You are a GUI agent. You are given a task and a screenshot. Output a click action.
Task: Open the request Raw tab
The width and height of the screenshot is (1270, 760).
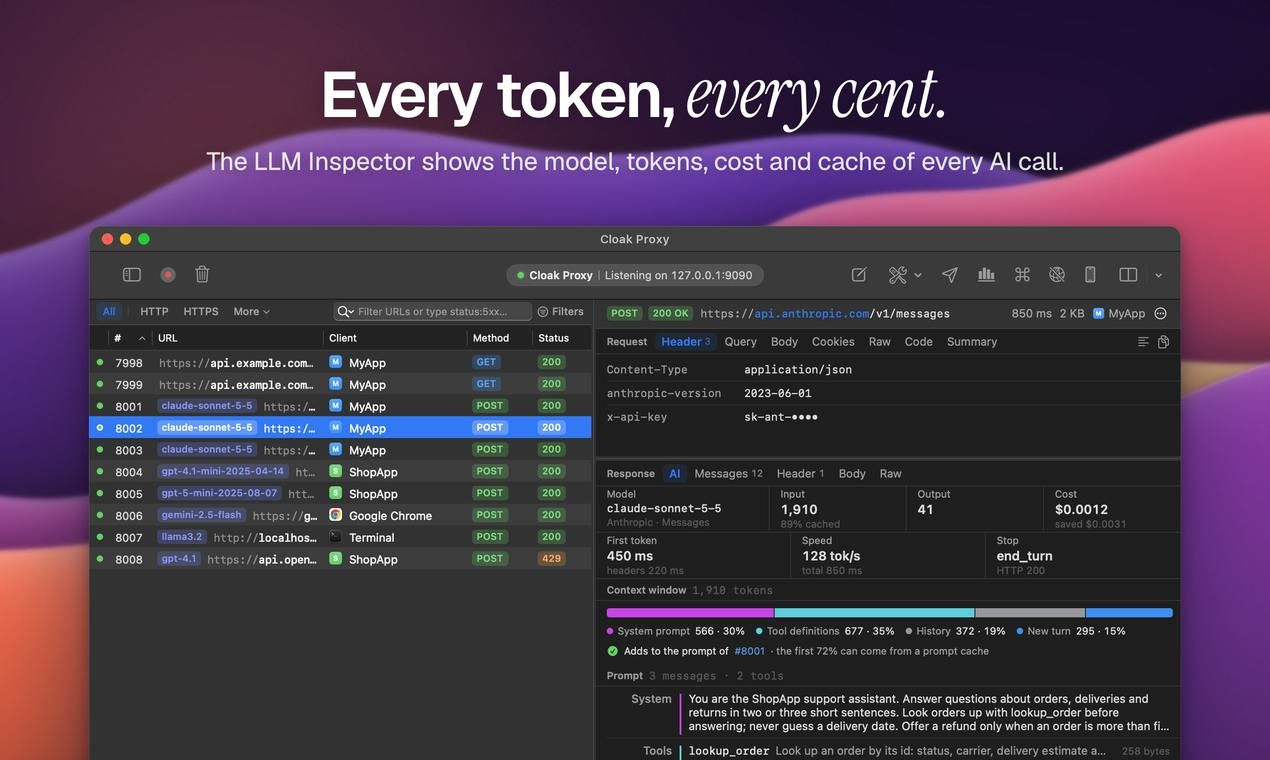tap(879, 341)
